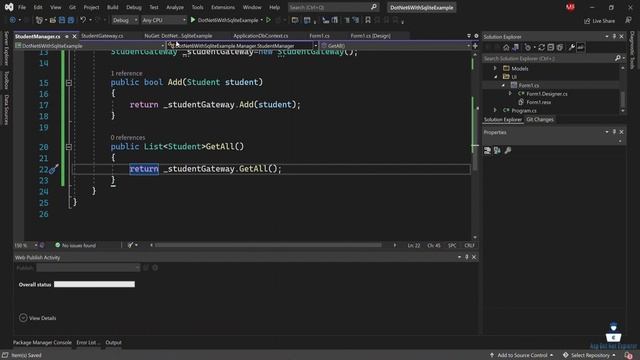640x360 pixels.
Task: Click Start Without Debugging outline play icon
Action: point(269,20)
